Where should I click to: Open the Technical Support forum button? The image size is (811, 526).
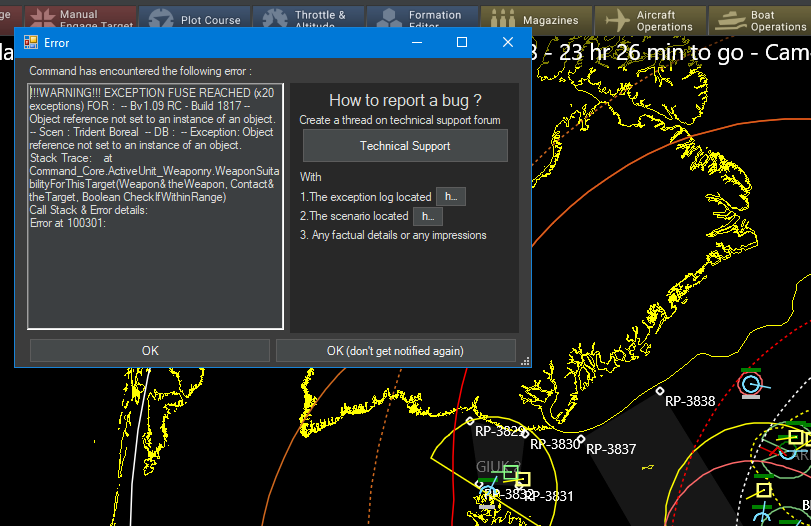[405, 146]
